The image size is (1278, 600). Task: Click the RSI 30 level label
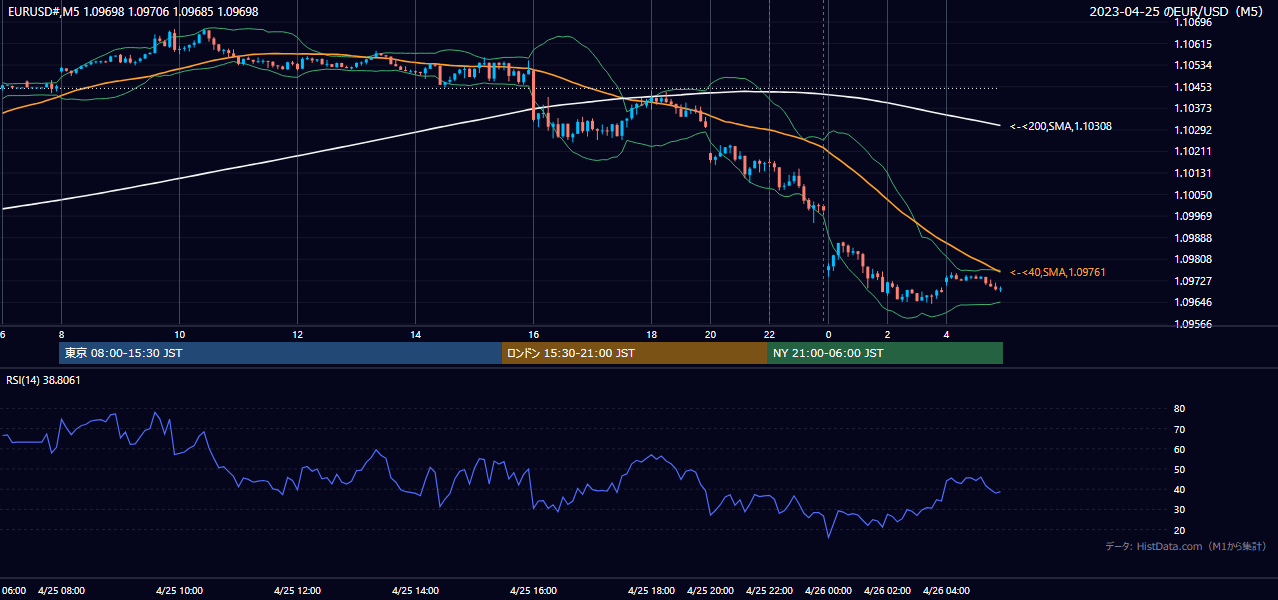[1180, 509]
